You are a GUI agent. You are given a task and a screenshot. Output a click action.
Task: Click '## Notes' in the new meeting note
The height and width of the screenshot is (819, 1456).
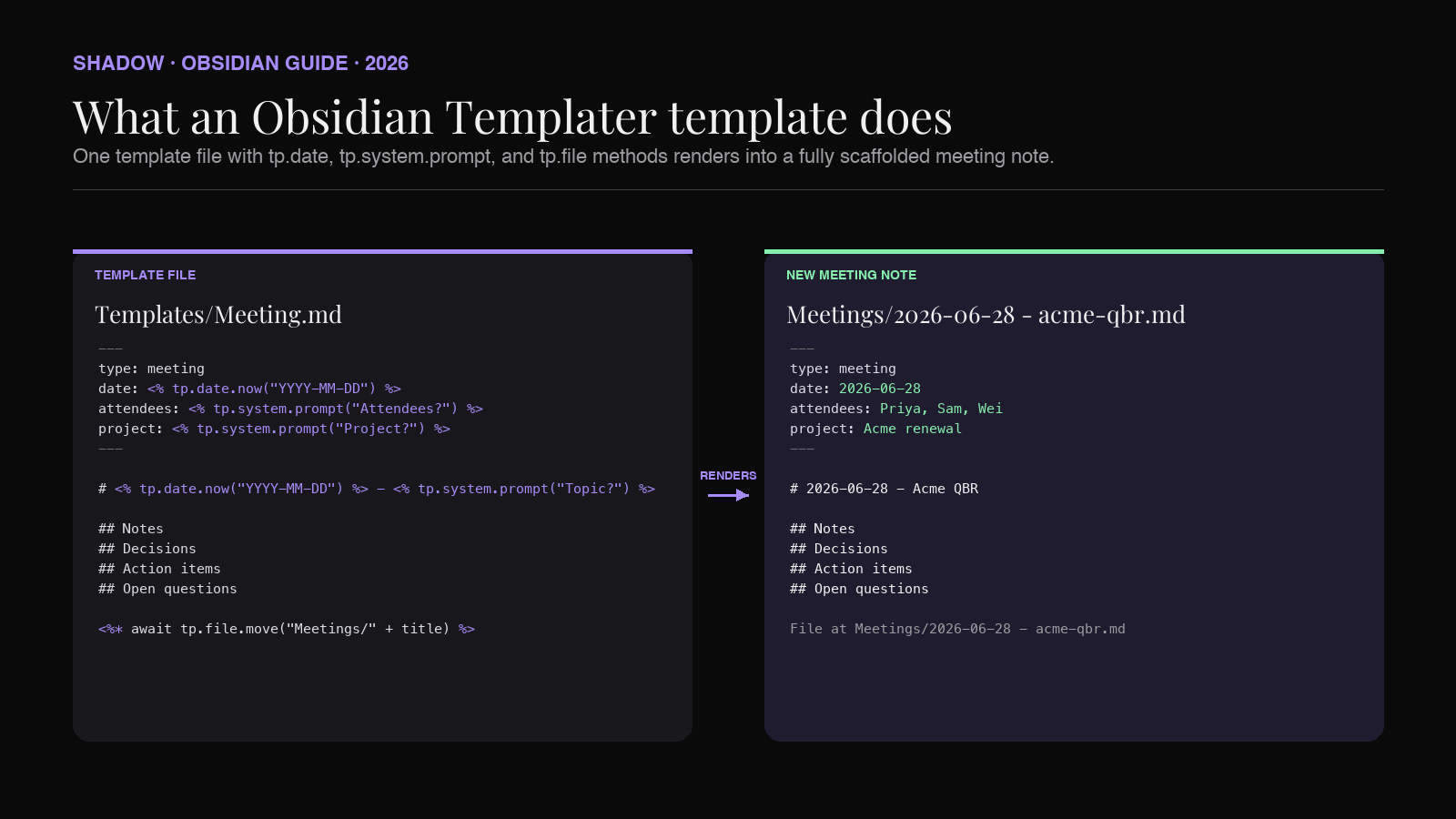(823, 529)
